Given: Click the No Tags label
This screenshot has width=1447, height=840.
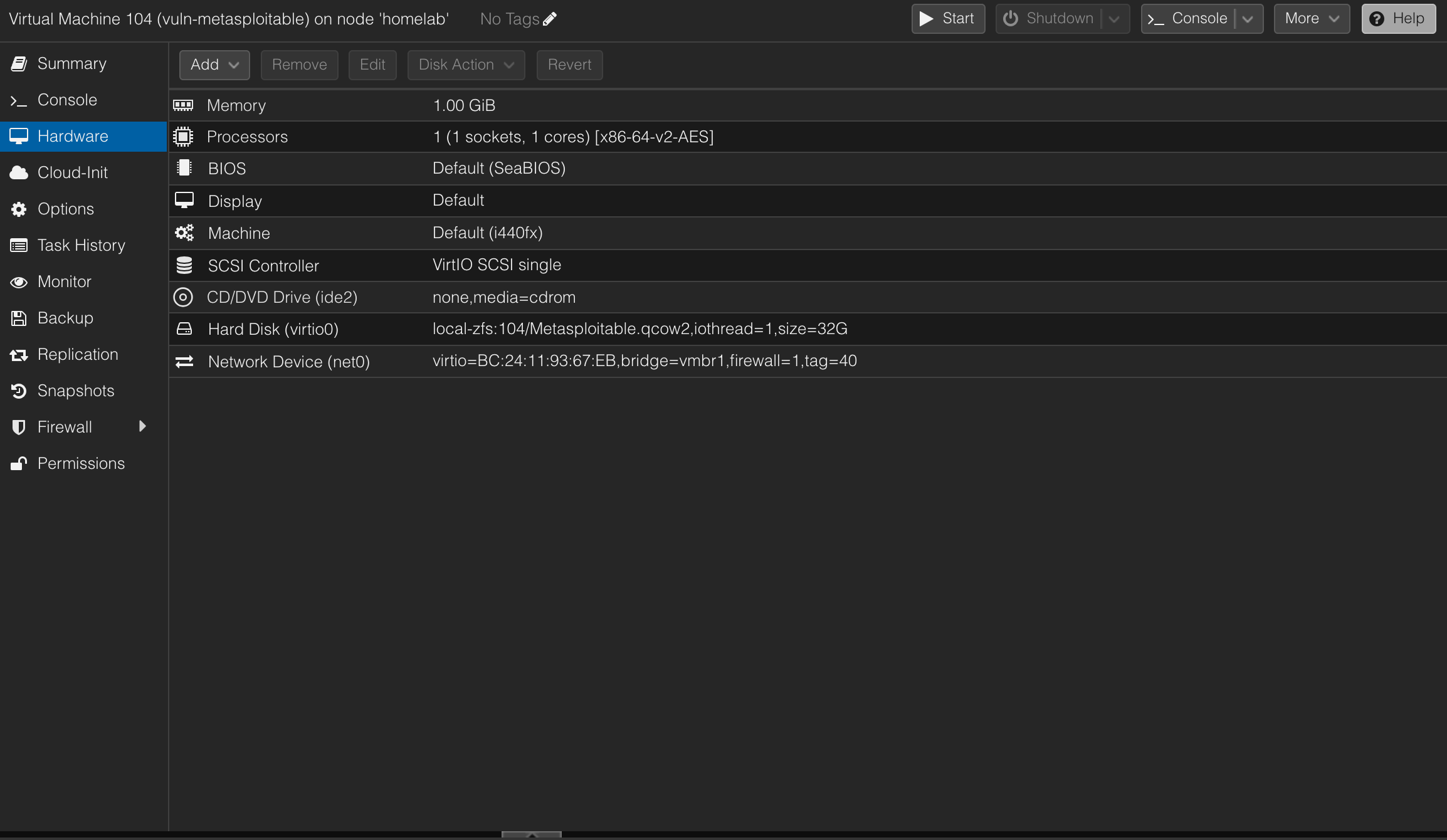Looking at the screenshot, I should coord(510,19).
